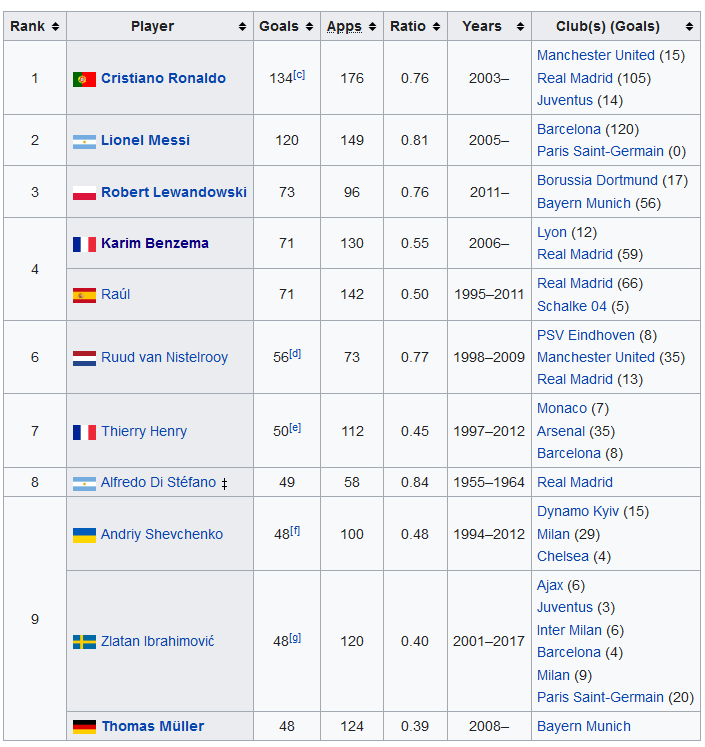Sort table by the Apps column arrows
The height and width of the screenshot is (747, 705).
click(372, 27)
